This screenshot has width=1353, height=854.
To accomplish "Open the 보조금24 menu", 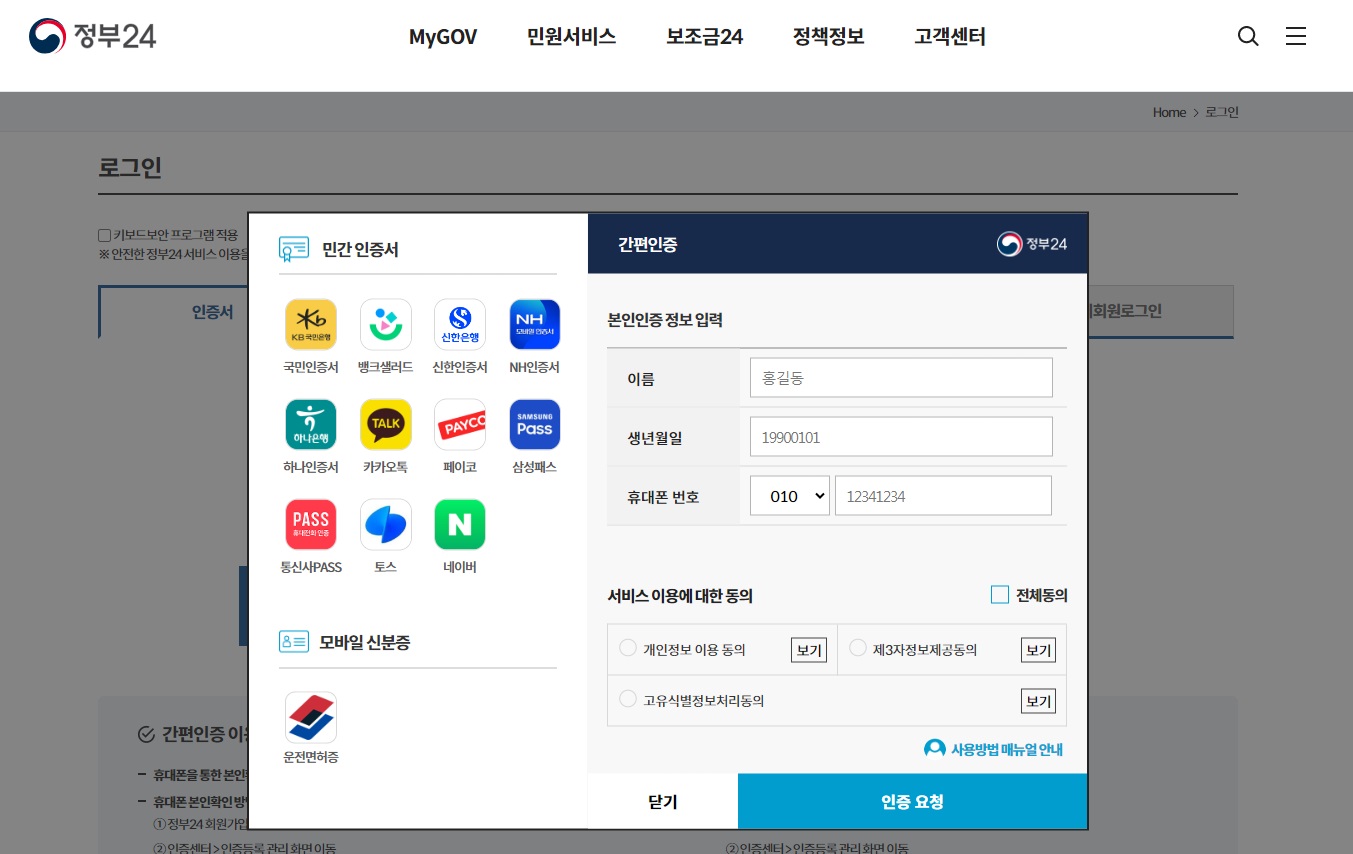I will coord(705,37).
